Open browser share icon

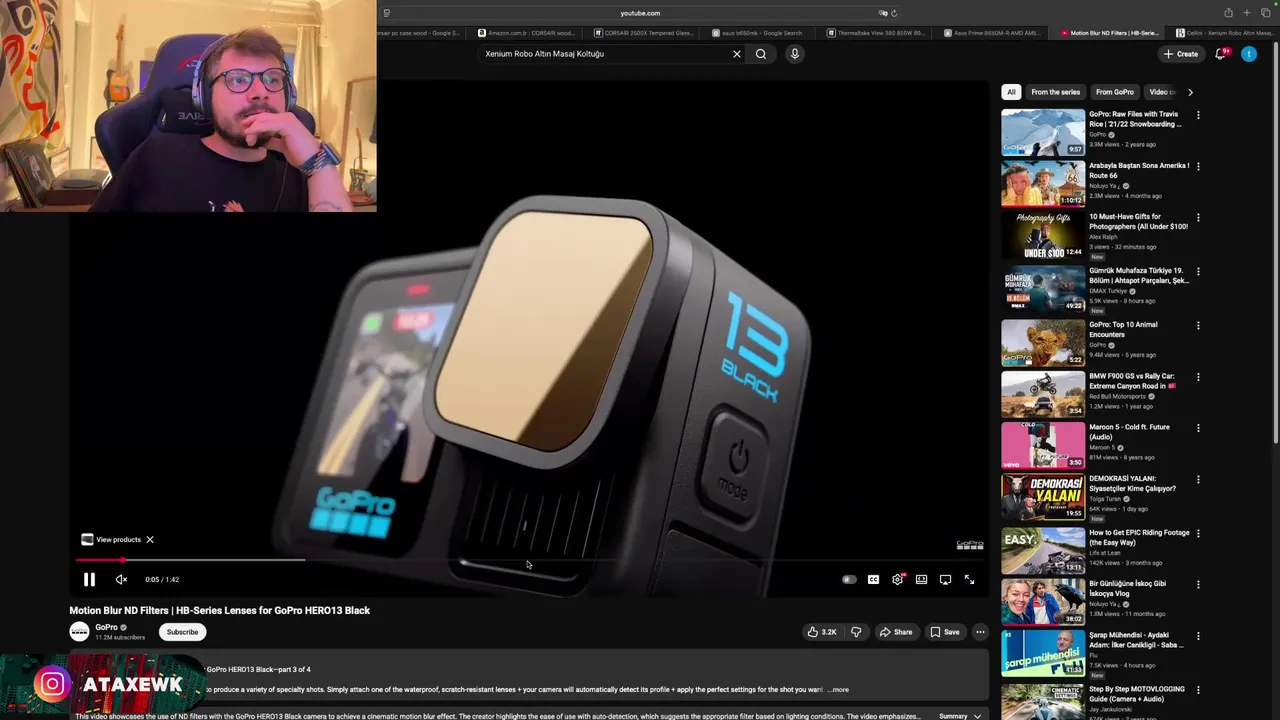tap(1228, 13)
